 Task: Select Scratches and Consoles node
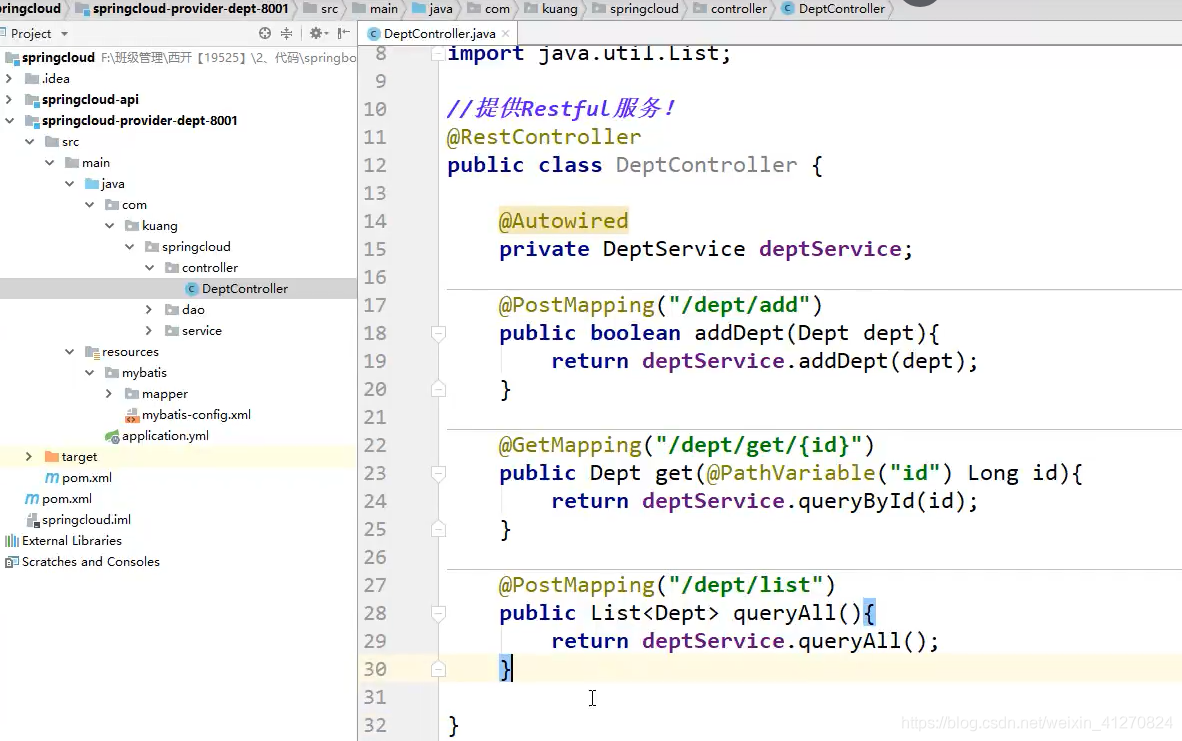(x=82, y=562)
